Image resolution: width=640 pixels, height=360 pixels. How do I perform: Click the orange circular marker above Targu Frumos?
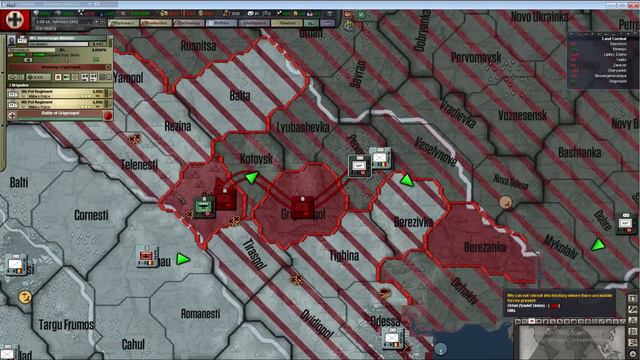click(25, 297)
